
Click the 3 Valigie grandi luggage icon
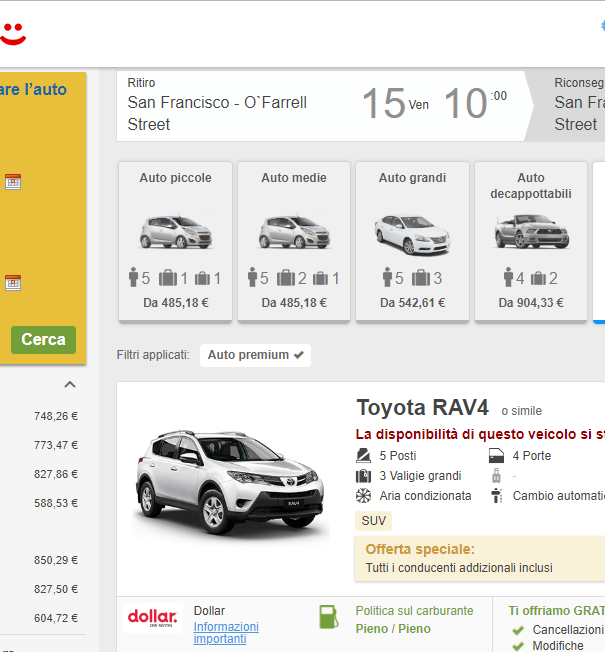[x=363, y=476]
